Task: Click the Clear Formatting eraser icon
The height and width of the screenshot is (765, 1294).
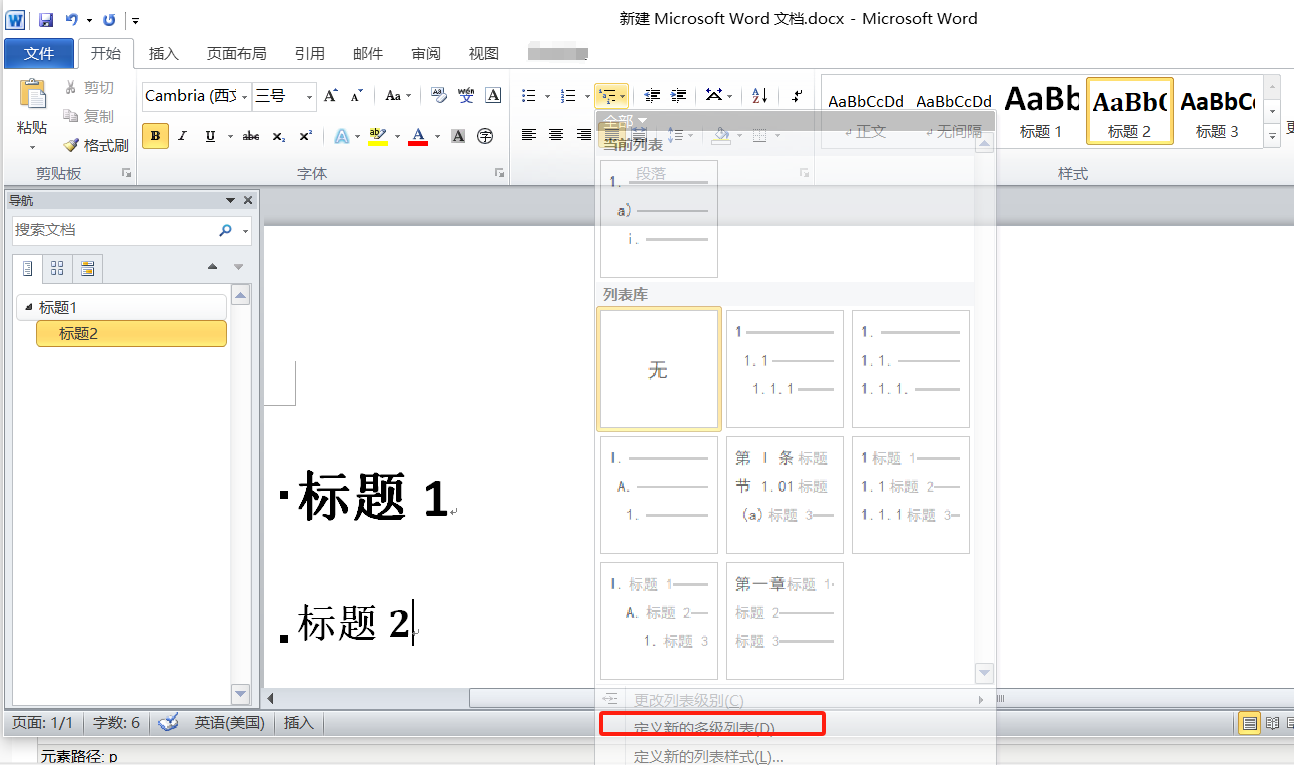Action: point(438,96)
